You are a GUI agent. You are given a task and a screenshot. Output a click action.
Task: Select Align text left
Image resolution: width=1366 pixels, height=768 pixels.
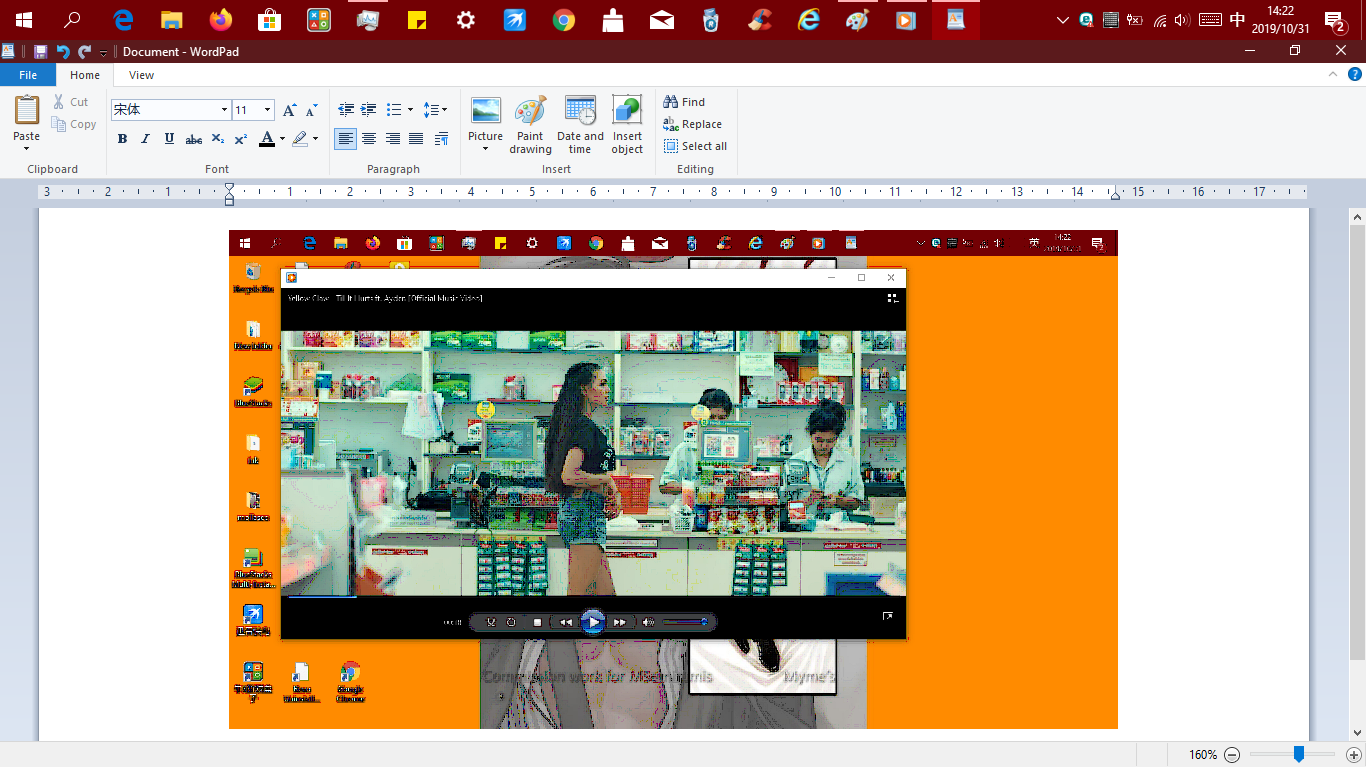point(346,139)
